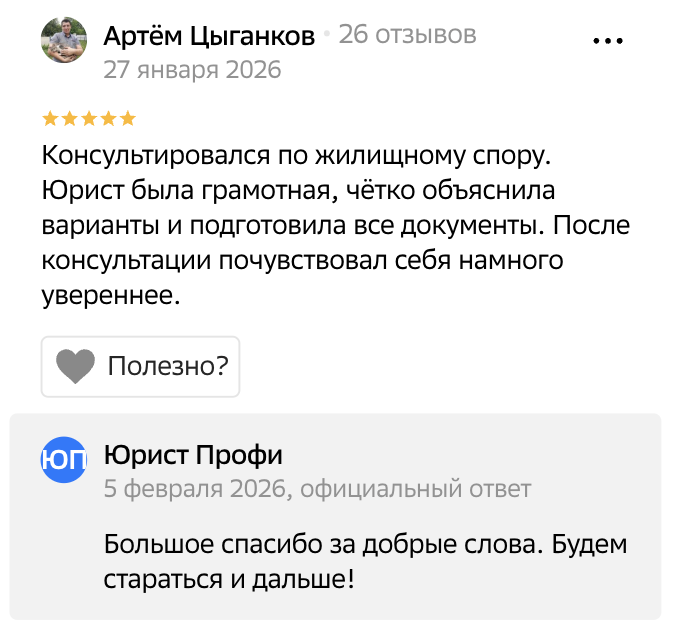Click the heart icon beside Полезно?
This screenshot has height=644, width=676.
click(x=75, y=367)
